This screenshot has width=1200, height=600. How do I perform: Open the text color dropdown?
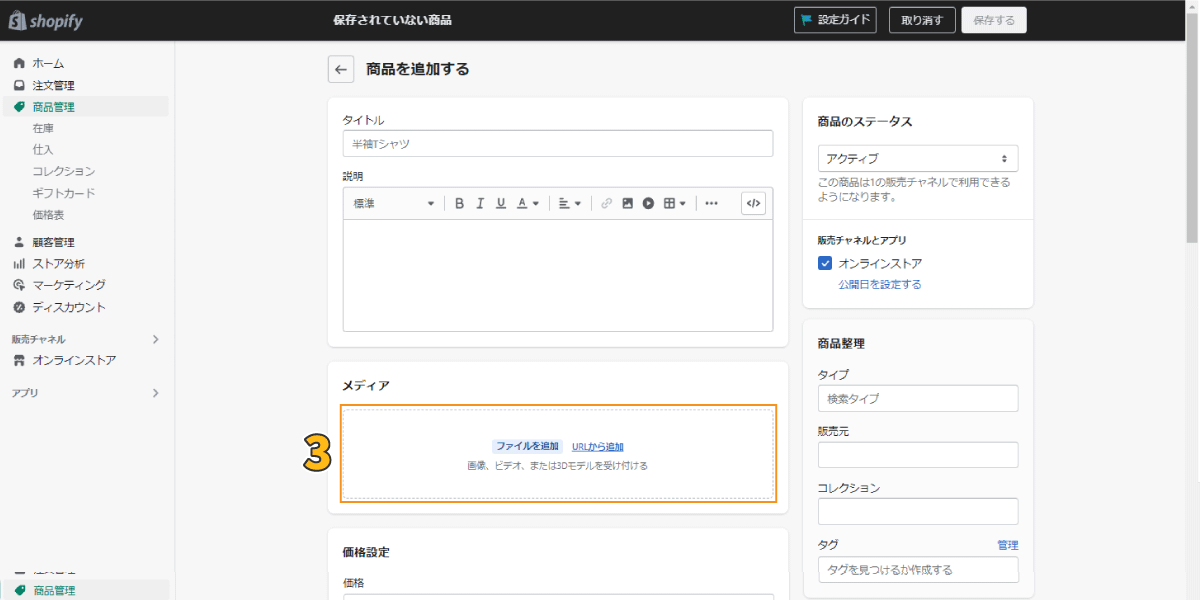[527, 203]
